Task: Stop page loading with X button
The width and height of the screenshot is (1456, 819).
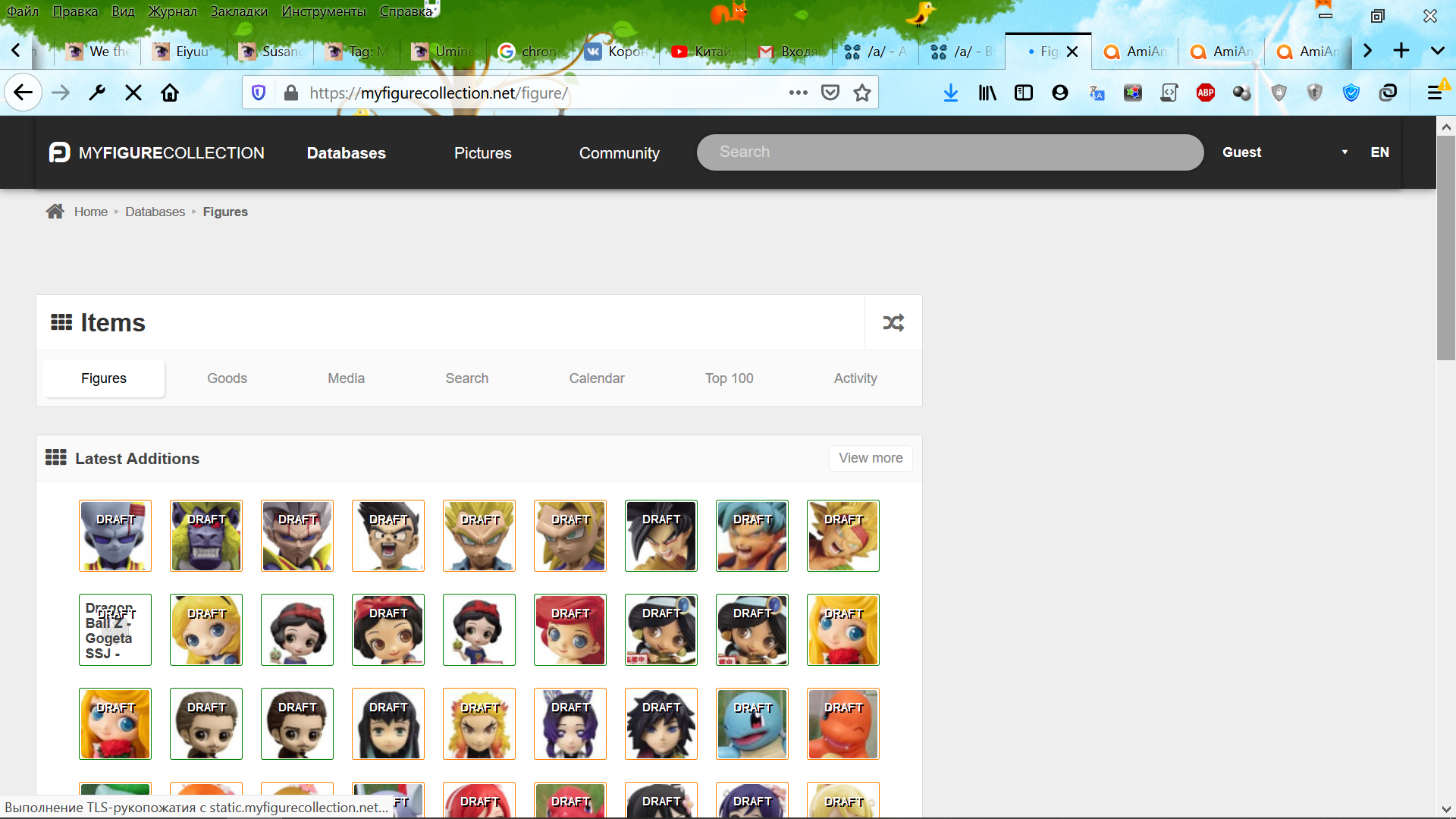Action: (x=133, y=93)
